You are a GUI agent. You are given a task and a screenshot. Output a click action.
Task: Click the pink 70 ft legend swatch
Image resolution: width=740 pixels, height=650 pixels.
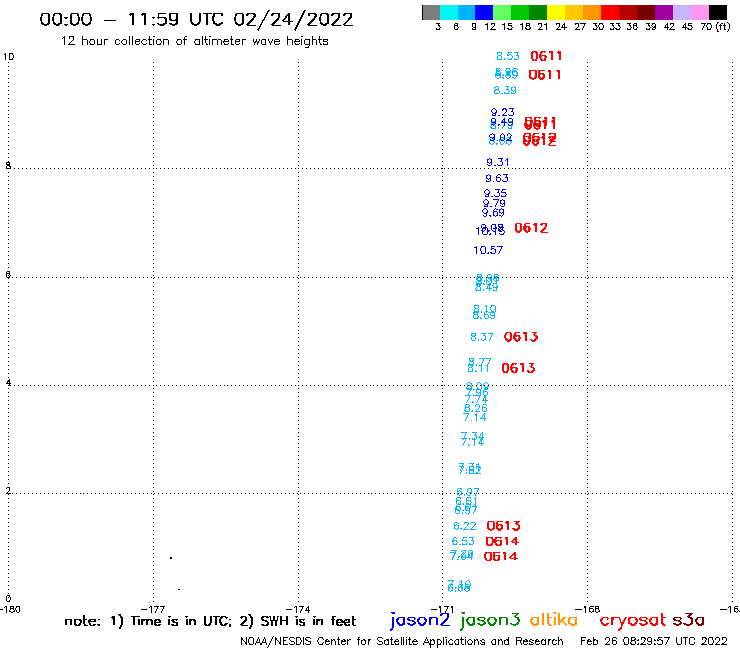pyautogui.click(x=699, y=12)
